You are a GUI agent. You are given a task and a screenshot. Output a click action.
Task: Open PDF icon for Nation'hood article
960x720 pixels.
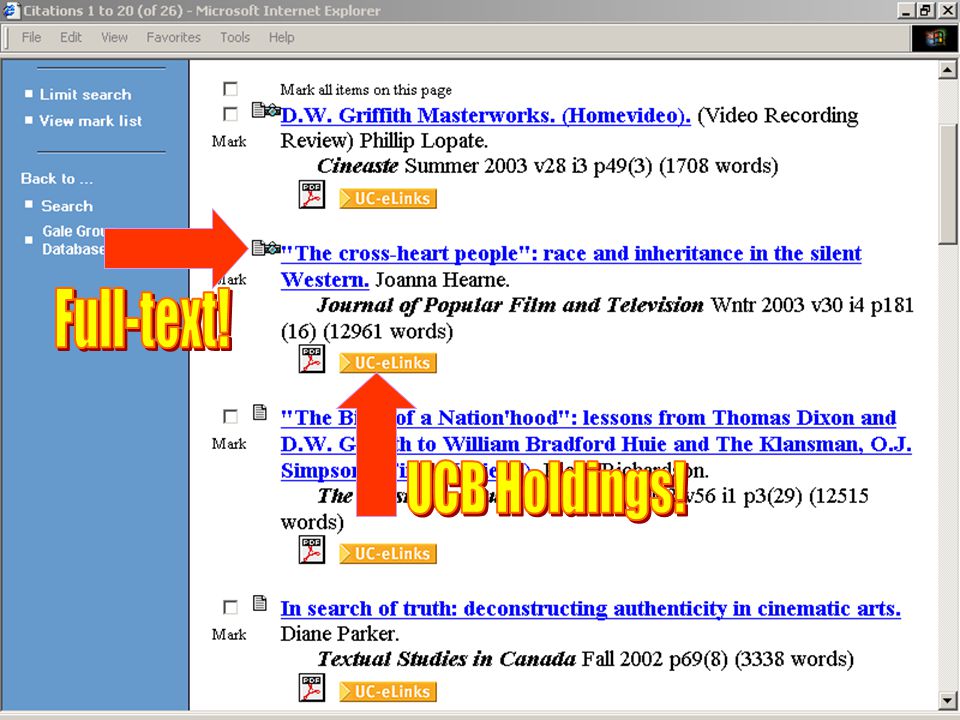312,550
